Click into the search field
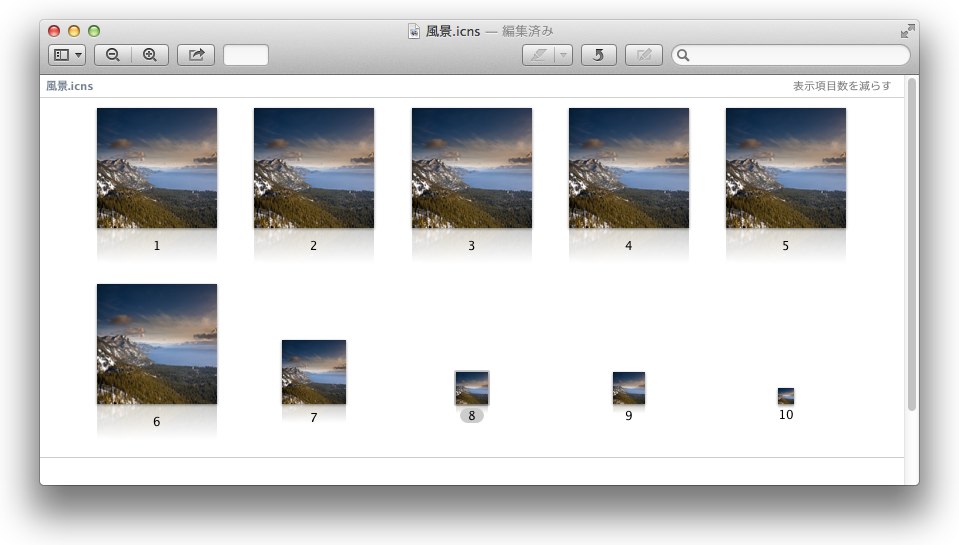This screenshot has width=959, height=545. pos(791,55)
